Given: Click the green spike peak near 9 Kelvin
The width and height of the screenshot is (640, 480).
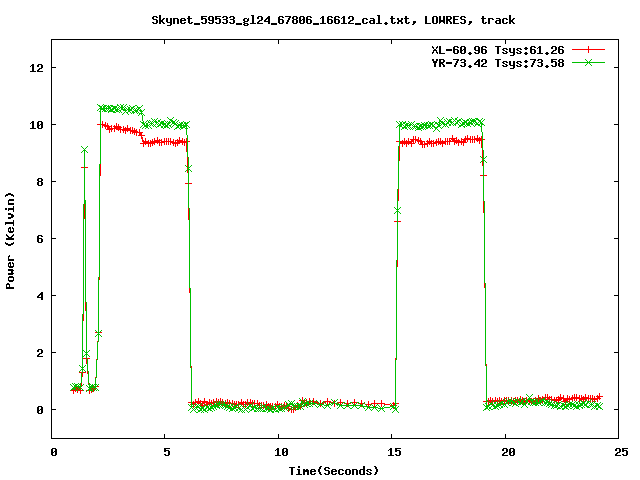Looking at the screenshot, I should [84, 150].
